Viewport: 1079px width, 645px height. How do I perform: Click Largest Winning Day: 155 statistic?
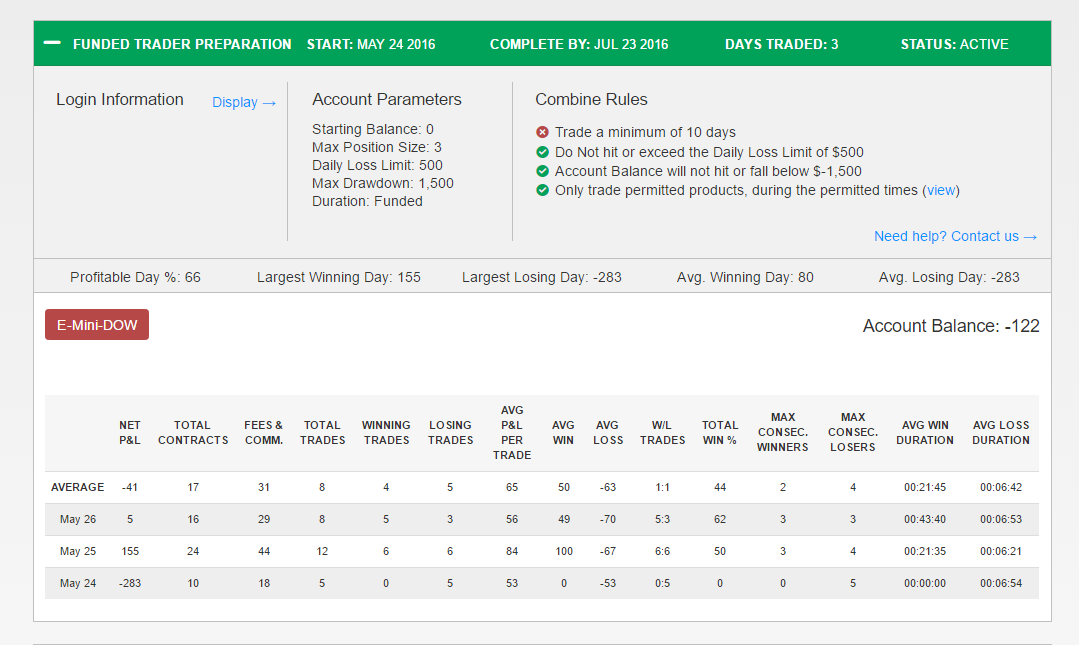(339, 277)
